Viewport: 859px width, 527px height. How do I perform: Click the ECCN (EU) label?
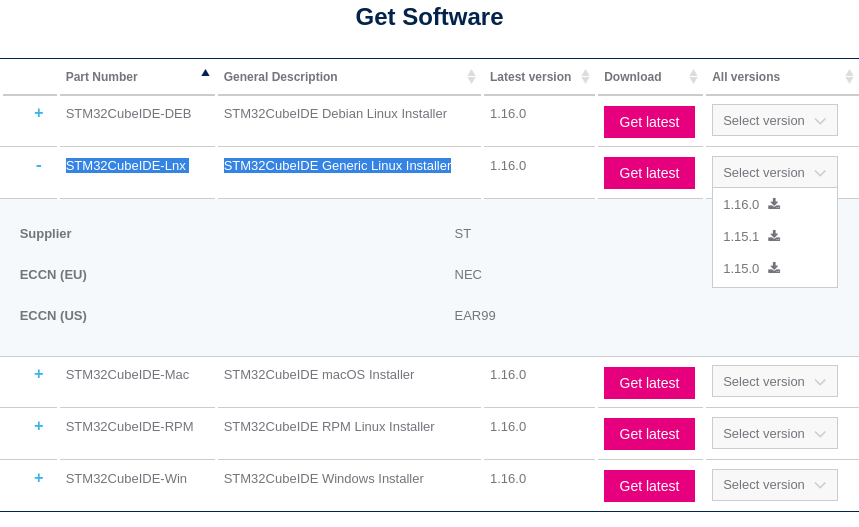pyautogui.click(x=53, y=274)
